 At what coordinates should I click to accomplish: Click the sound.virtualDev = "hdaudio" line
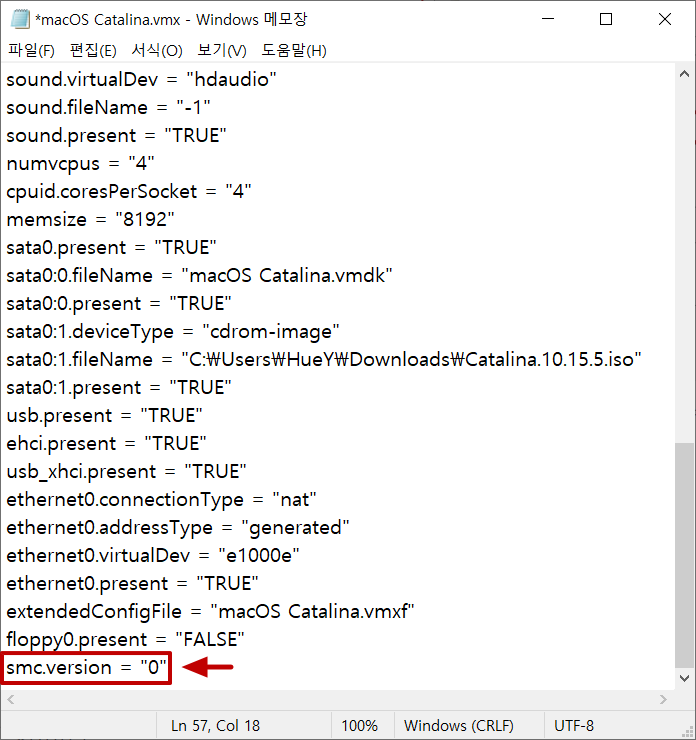(142, 79)
